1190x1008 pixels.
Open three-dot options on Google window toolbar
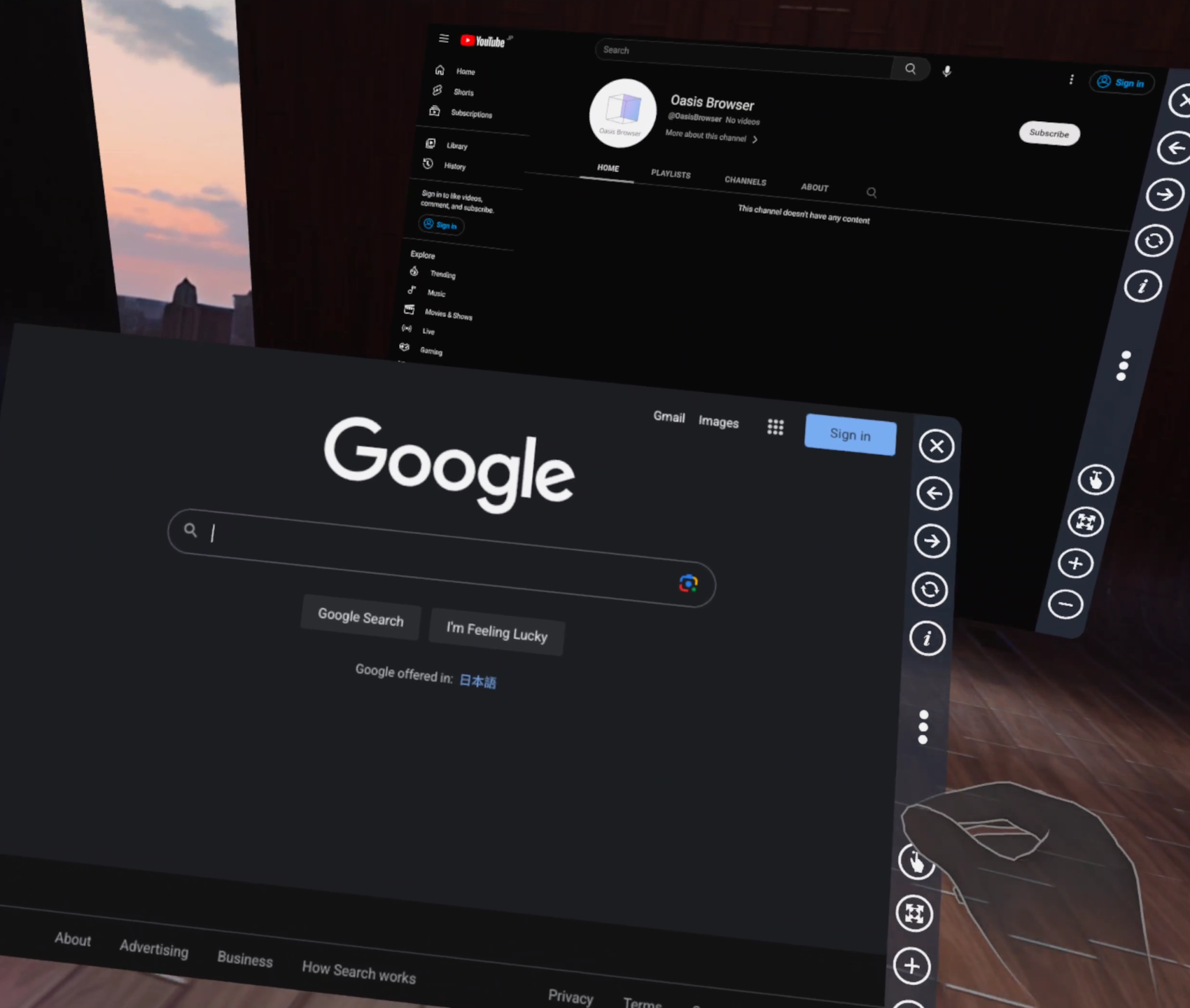point(923,727)
